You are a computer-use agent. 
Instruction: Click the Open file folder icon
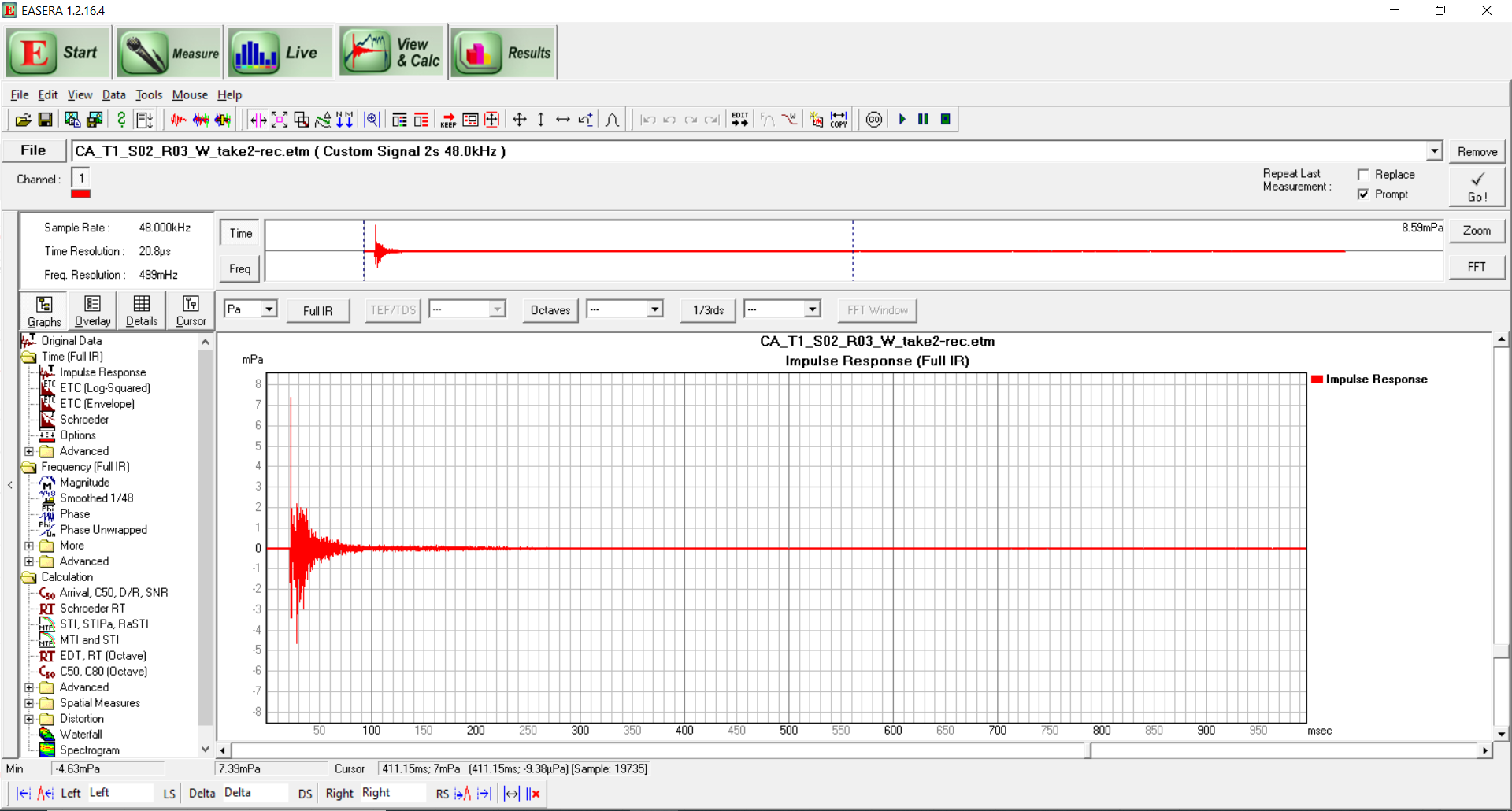click(23, 120)
